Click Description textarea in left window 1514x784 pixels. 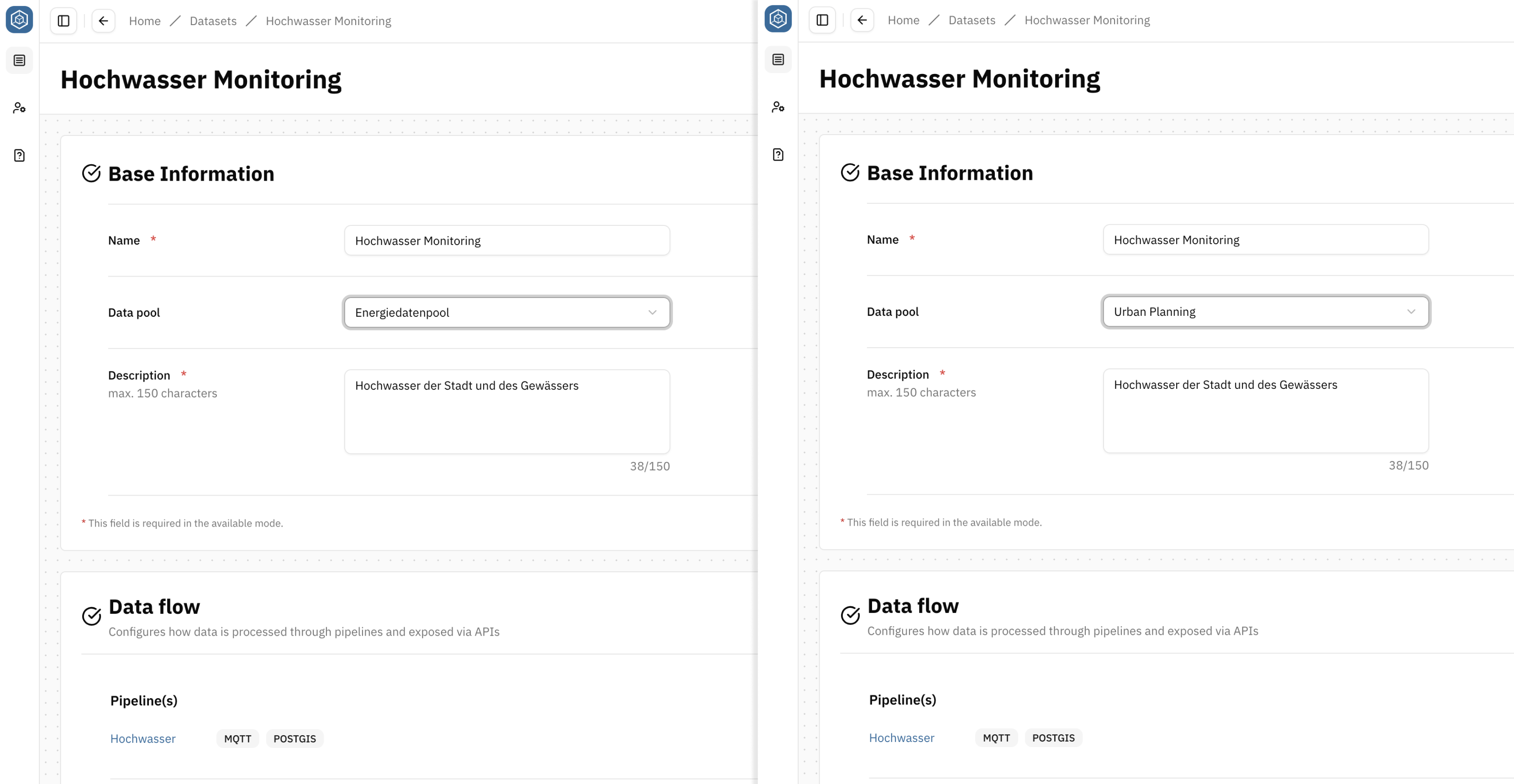(507, 411)
